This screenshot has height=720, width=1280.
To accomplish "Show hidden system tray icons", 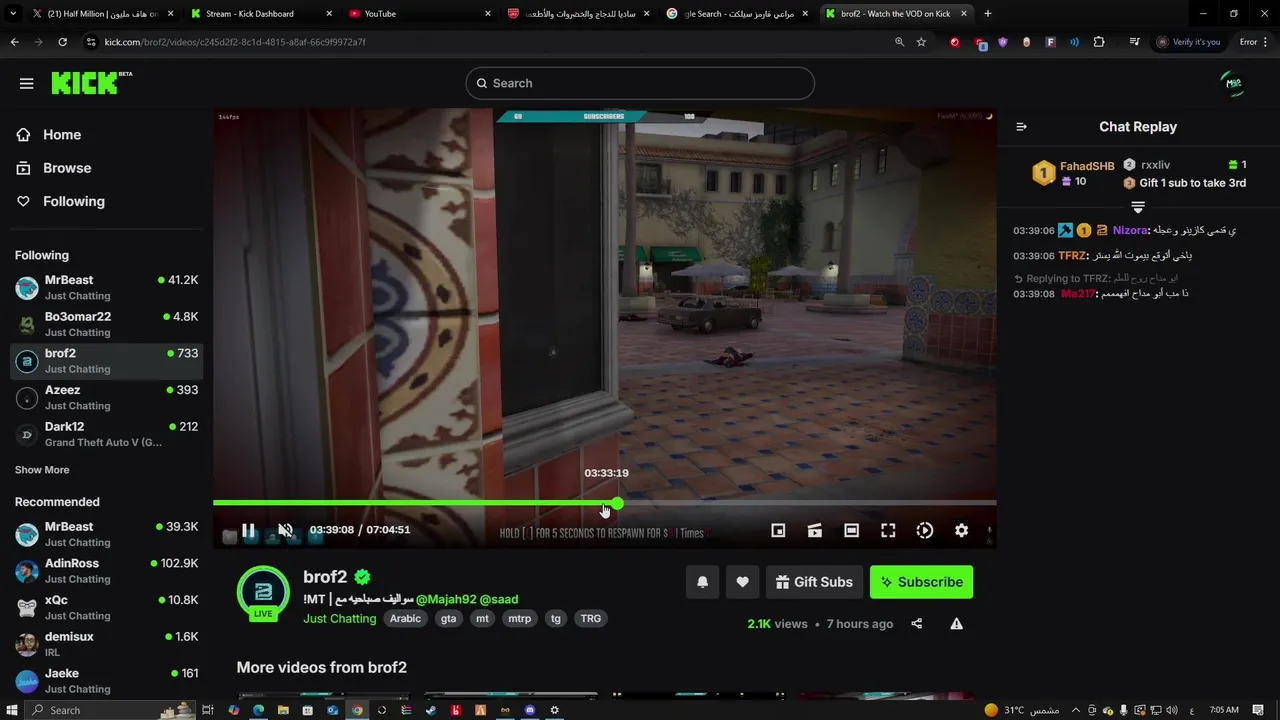I will [x=1075, y=710].
